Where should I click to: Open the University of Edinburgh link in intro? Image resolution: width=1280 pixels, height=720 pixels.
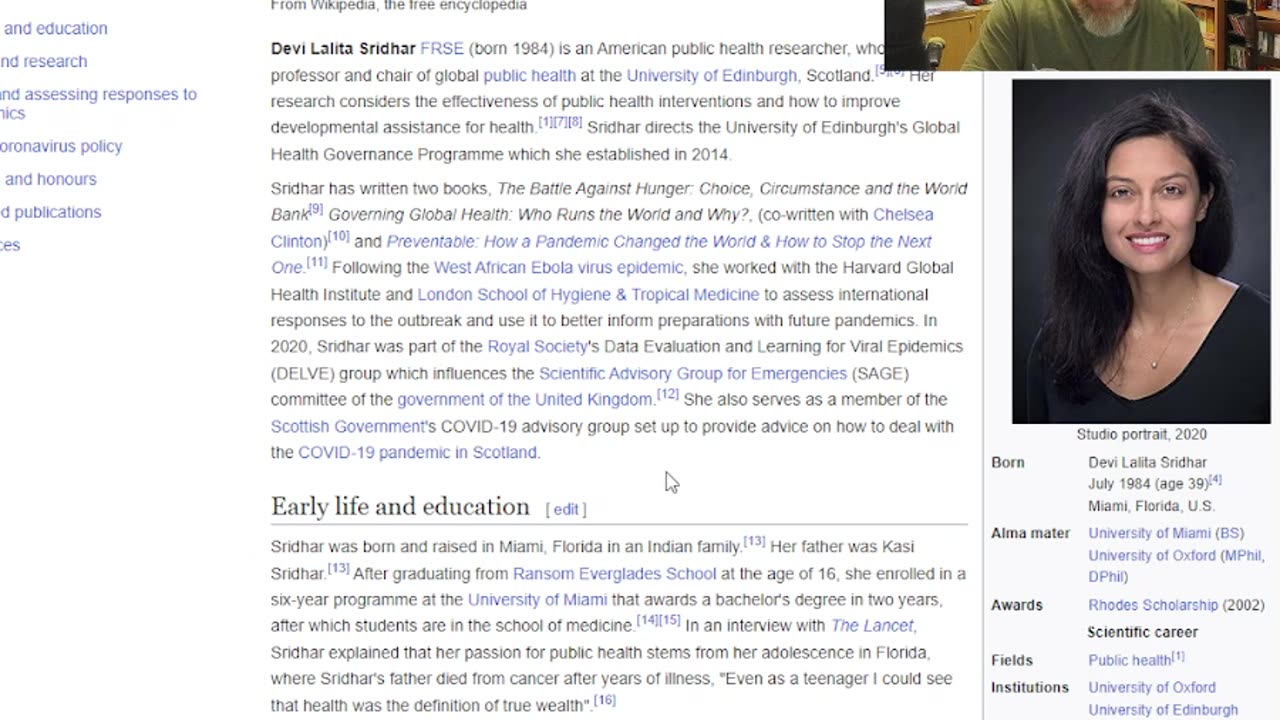point(712,75)
